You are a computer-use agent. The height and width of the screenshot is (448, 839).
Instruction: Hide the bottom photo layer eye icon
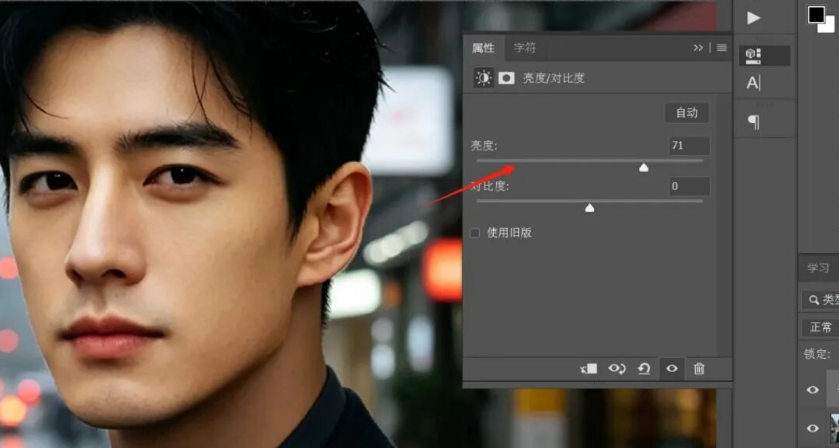[812, 428]
